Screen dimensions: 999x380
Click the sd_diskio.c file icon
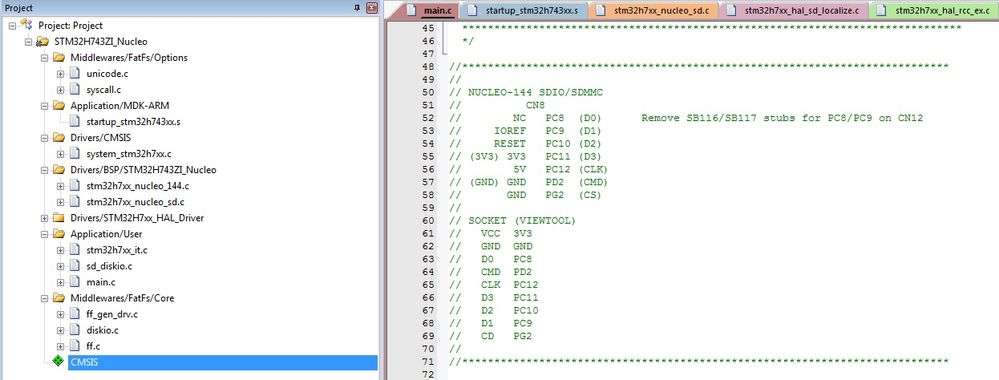click(x=75, y=266)
